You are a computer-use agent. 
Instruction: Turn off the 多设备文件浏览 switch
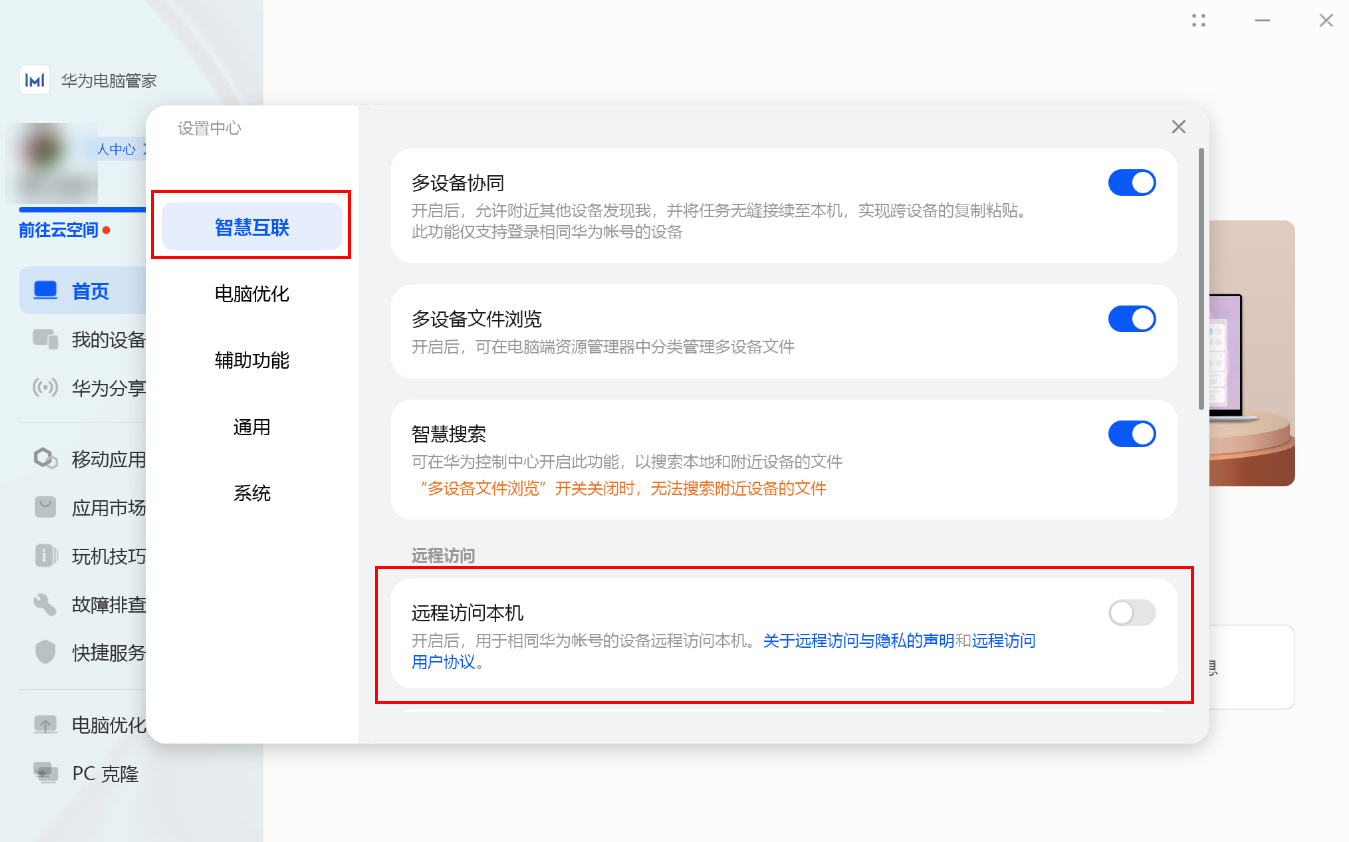click(x=1132, y=319)
